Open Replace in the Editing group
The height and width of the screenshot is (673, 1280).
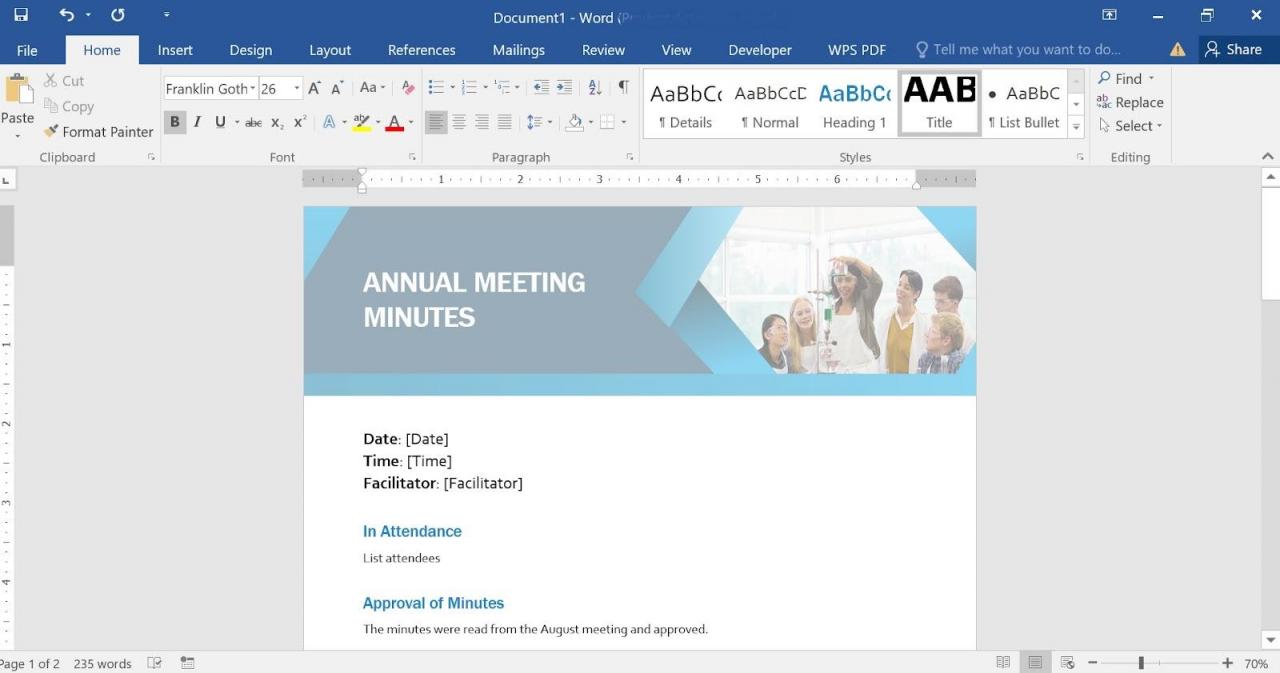[x=1131, y=102]
